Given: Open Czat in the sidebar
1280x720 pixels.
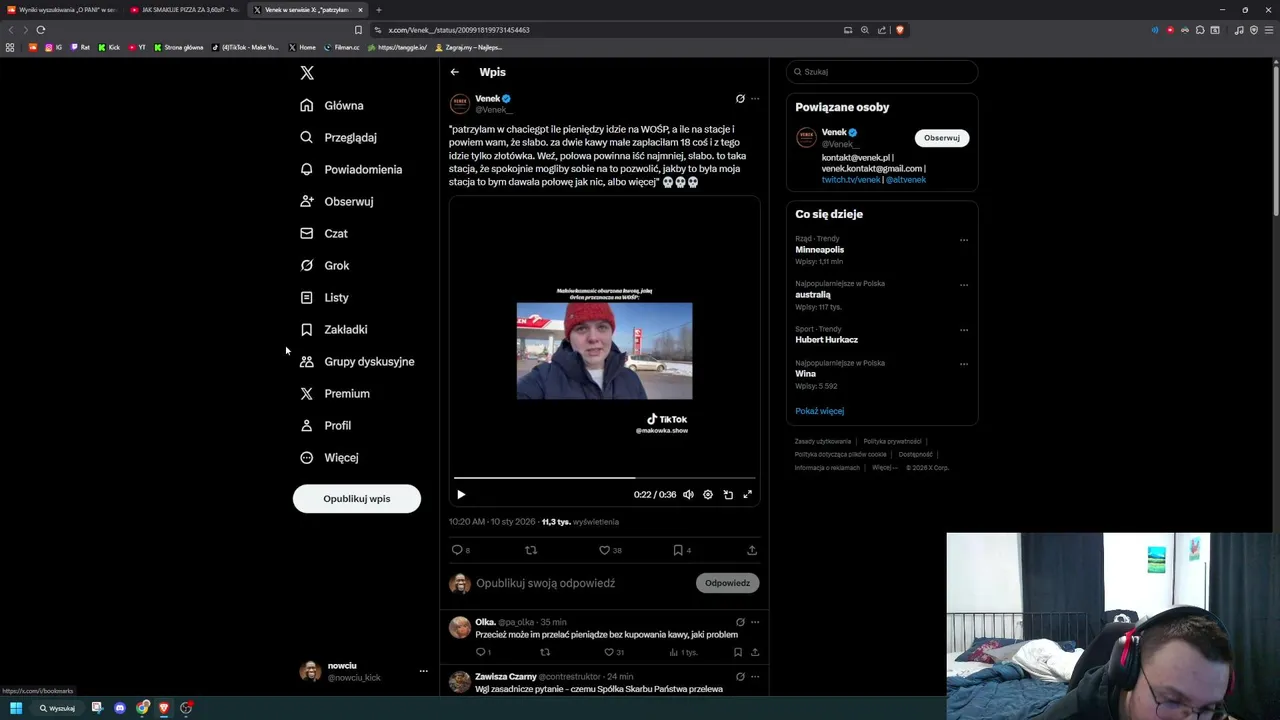Looking at the screenshot, I should coord(324,233).
